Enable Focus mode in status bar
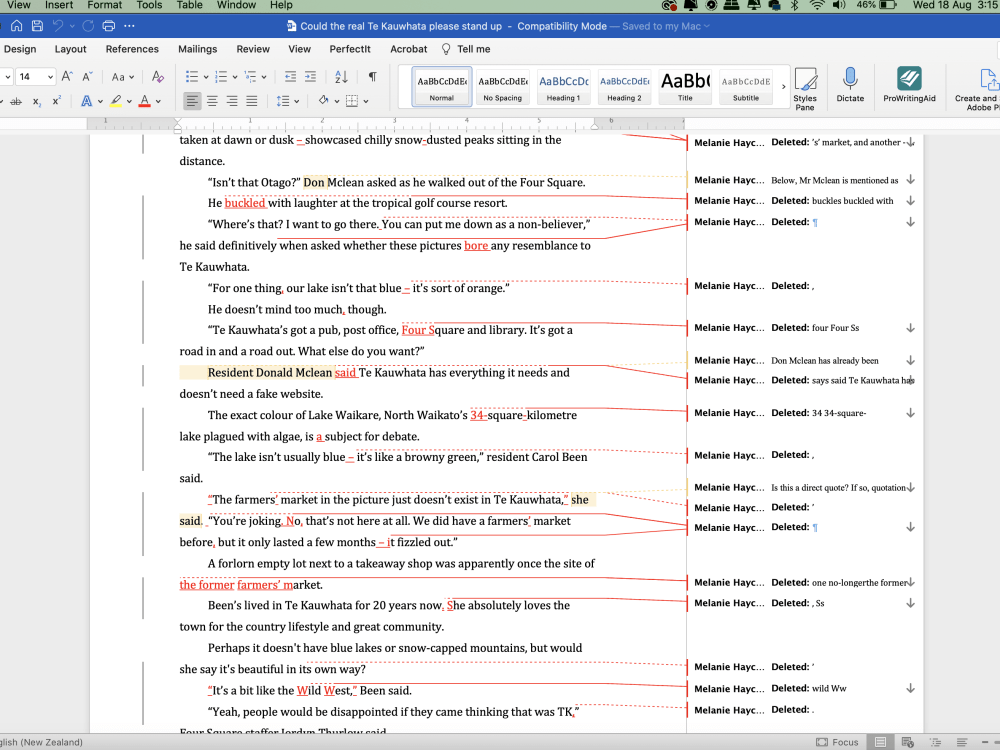The height and width of the screenshot is (750, 1000). pos(837,742)
